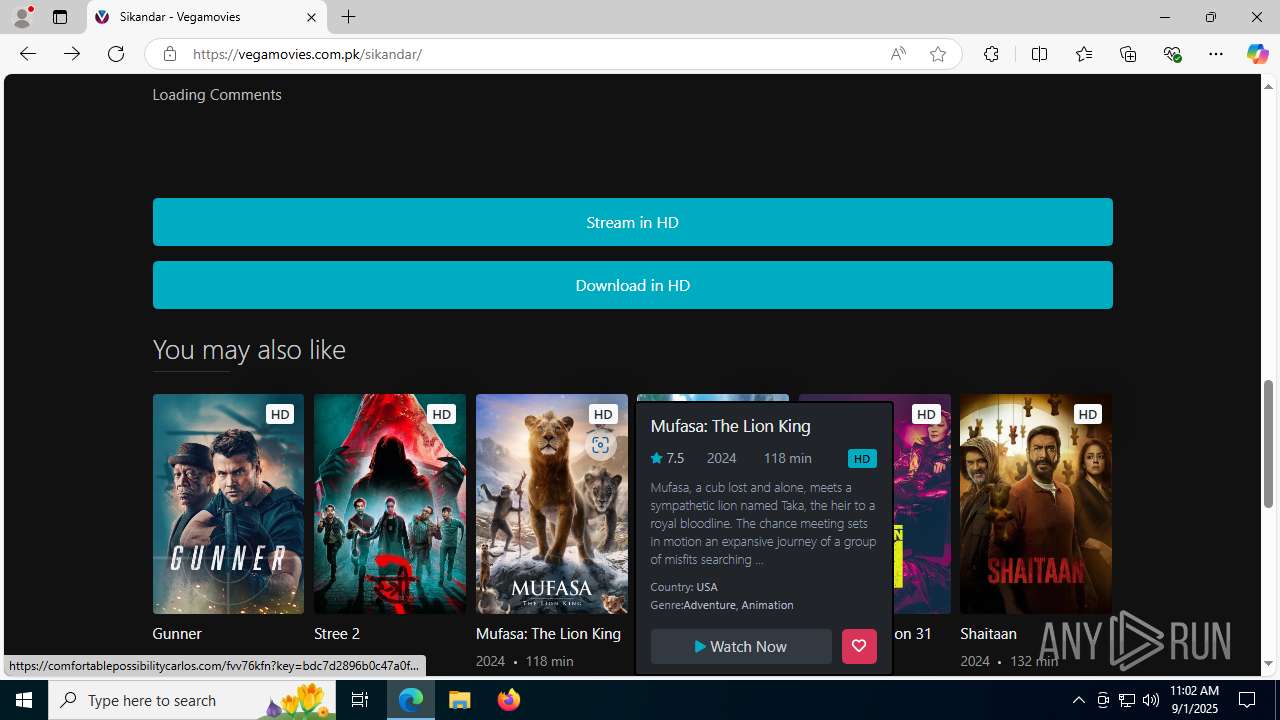The height and width of the screenshot is (720, 1280).
Task: Click the 7.5 star rating
Action: point(667,458)
